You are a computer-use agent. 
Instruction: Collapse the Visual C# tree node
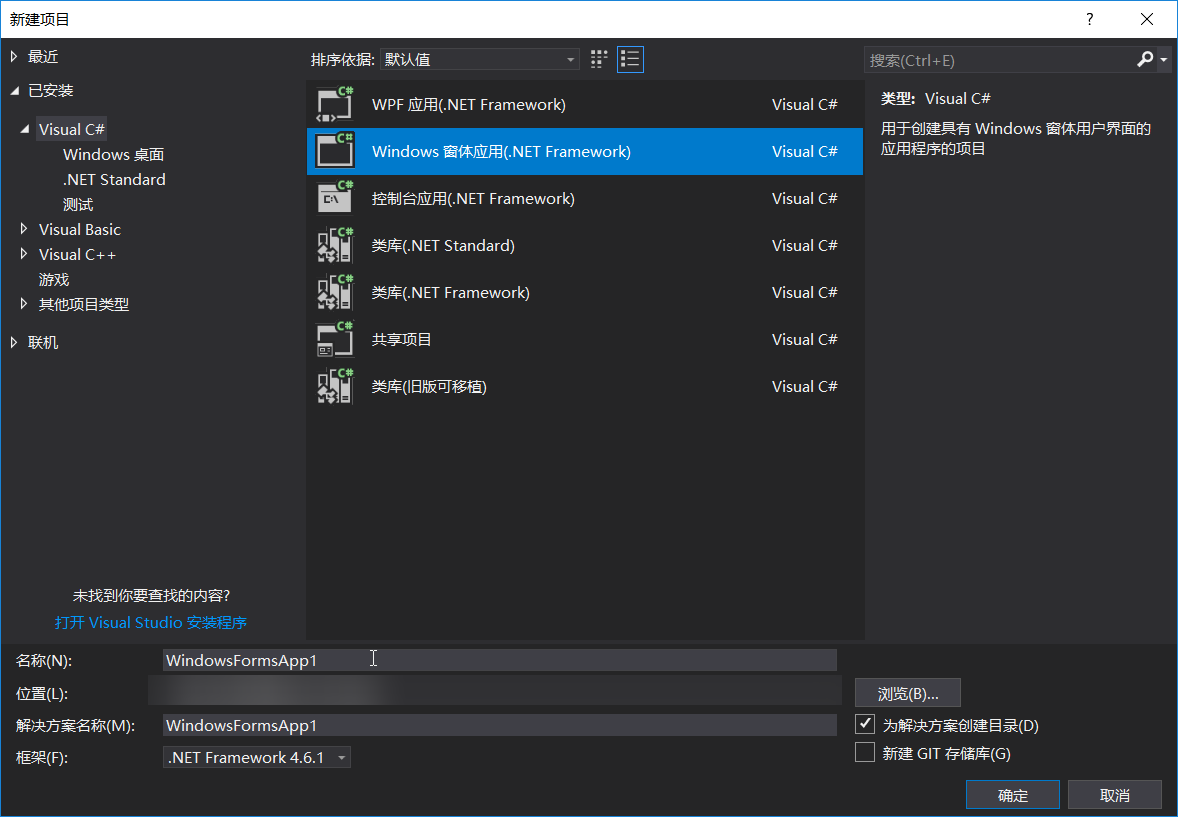click(x=25, y=129)
